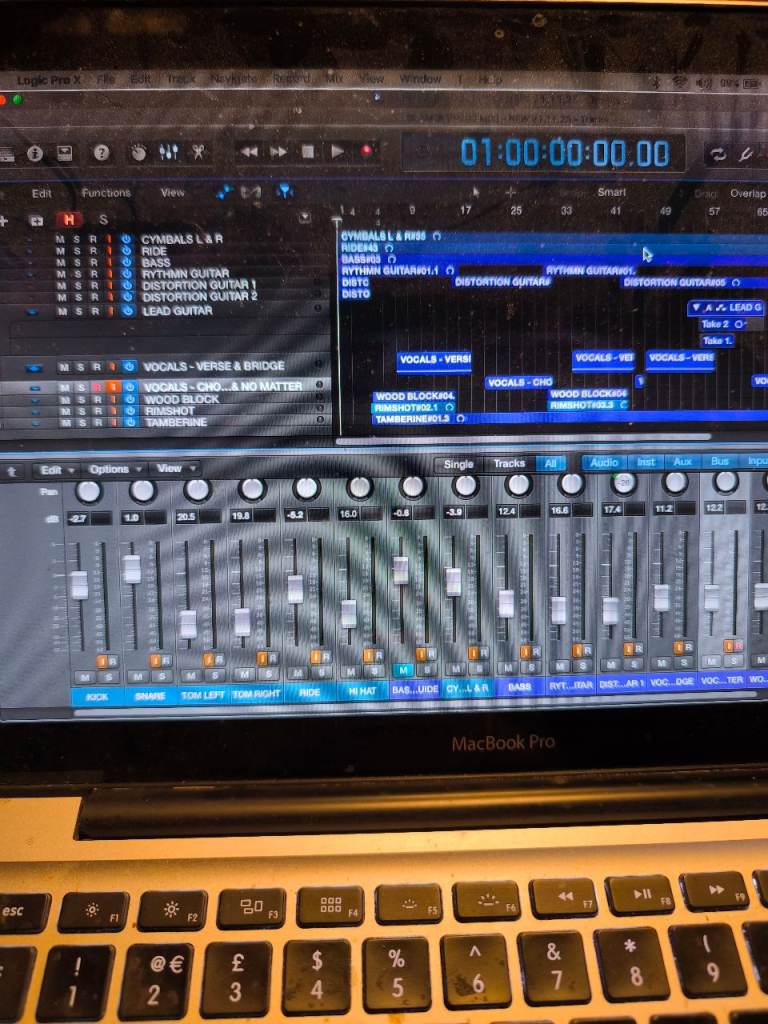Open Smart Controls using the knob icon
768x1024 pixels.
(138, 152)
